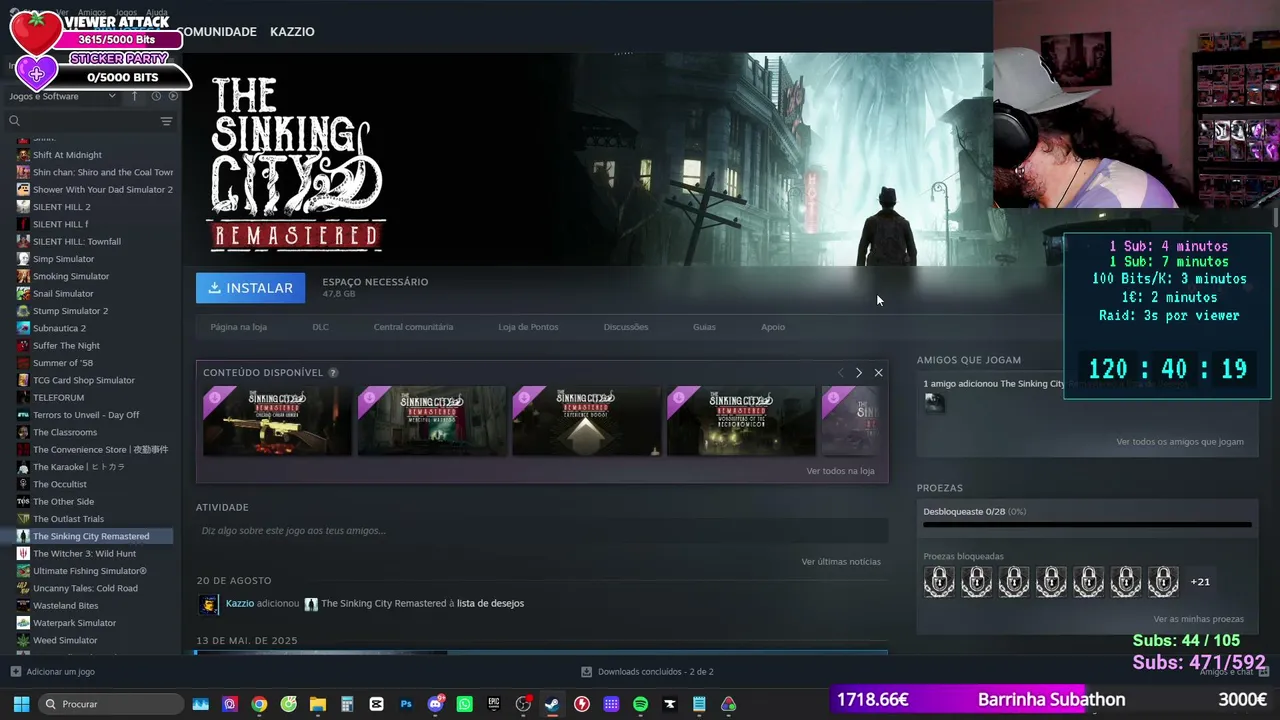This screenshot has height=720, width=1280.
Task: Click Ver últimas notícias link
Action: click(841, 562)
